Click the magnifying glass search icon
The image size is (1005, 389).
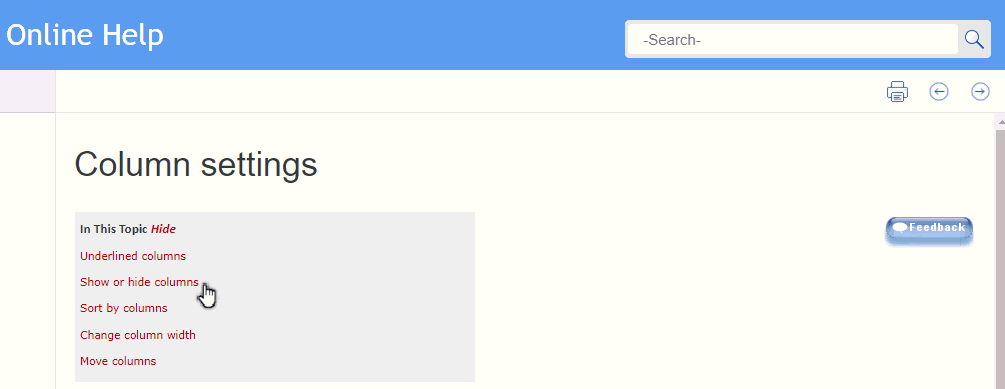[x=974, y=40]
